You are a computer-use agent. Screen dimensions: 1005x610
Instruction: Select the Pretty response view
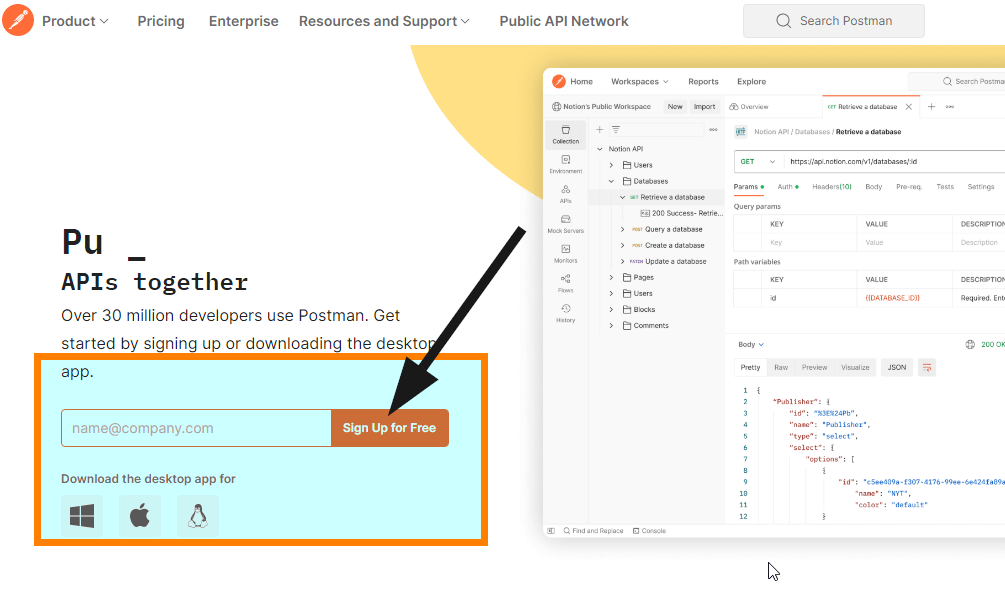click(x=750, y=367)
